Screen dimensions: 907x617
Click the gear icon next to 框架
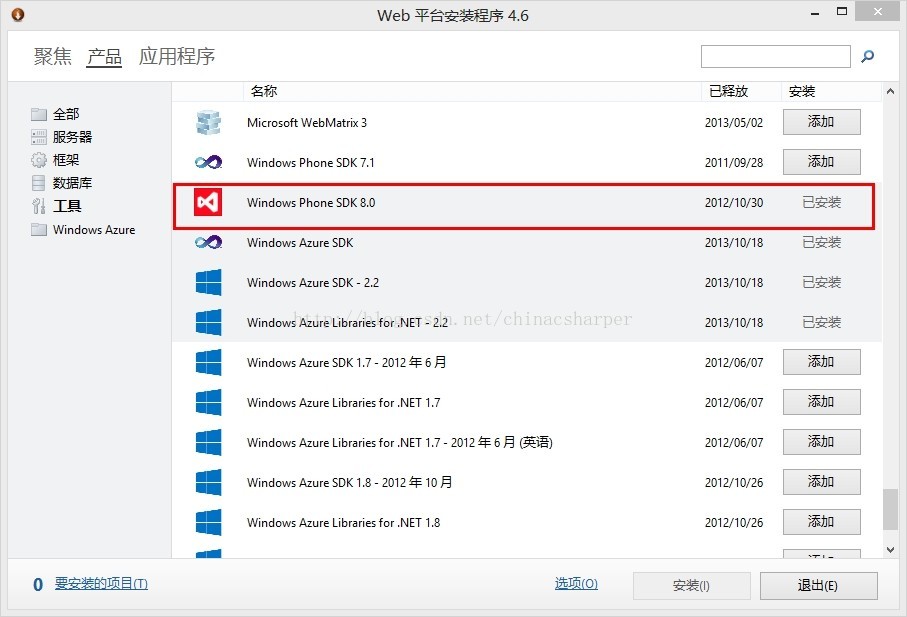pyautogui.click(x=39, y=160)
